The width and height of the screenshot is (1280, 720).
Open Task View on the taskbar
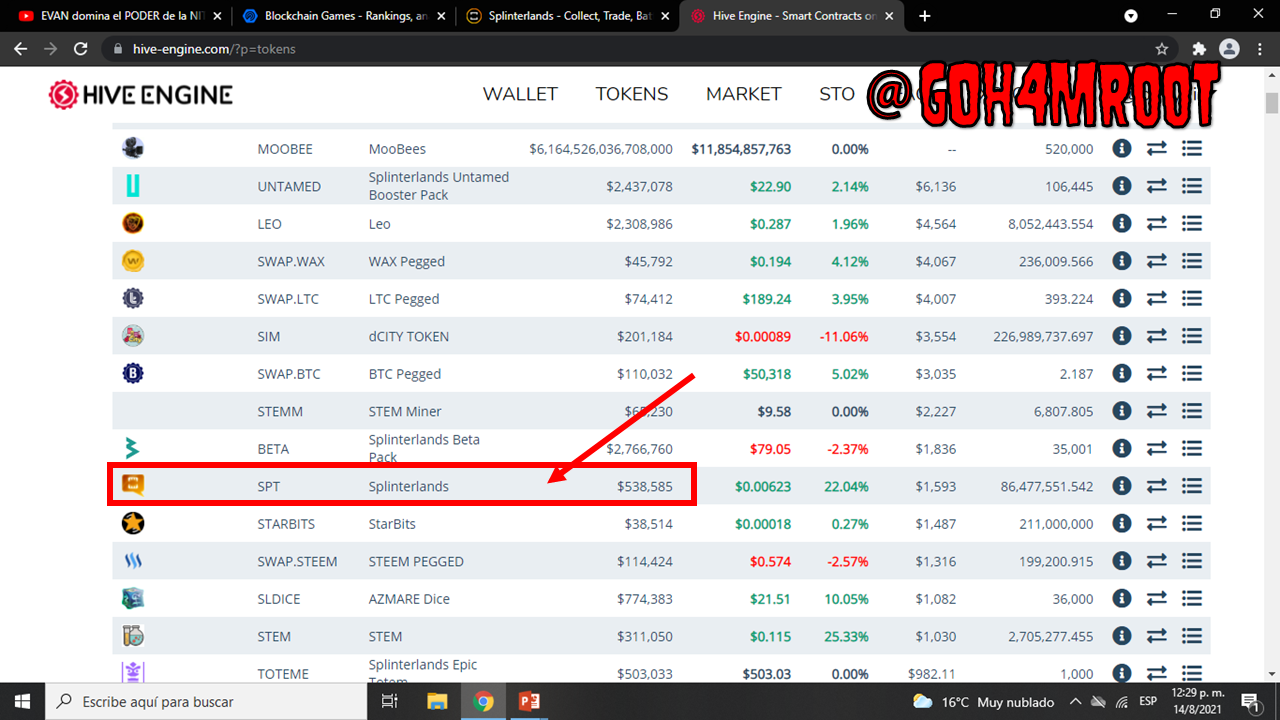tap(391, 701)
